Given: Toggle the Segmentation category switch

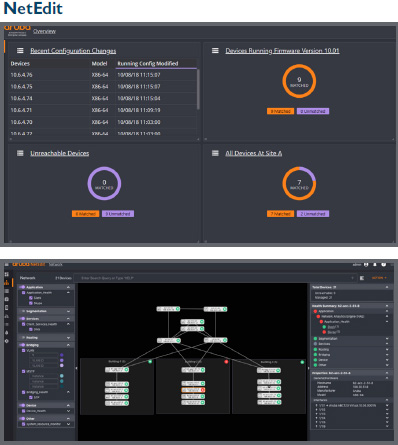Looking at the screenshot, I should click(22, 311).
